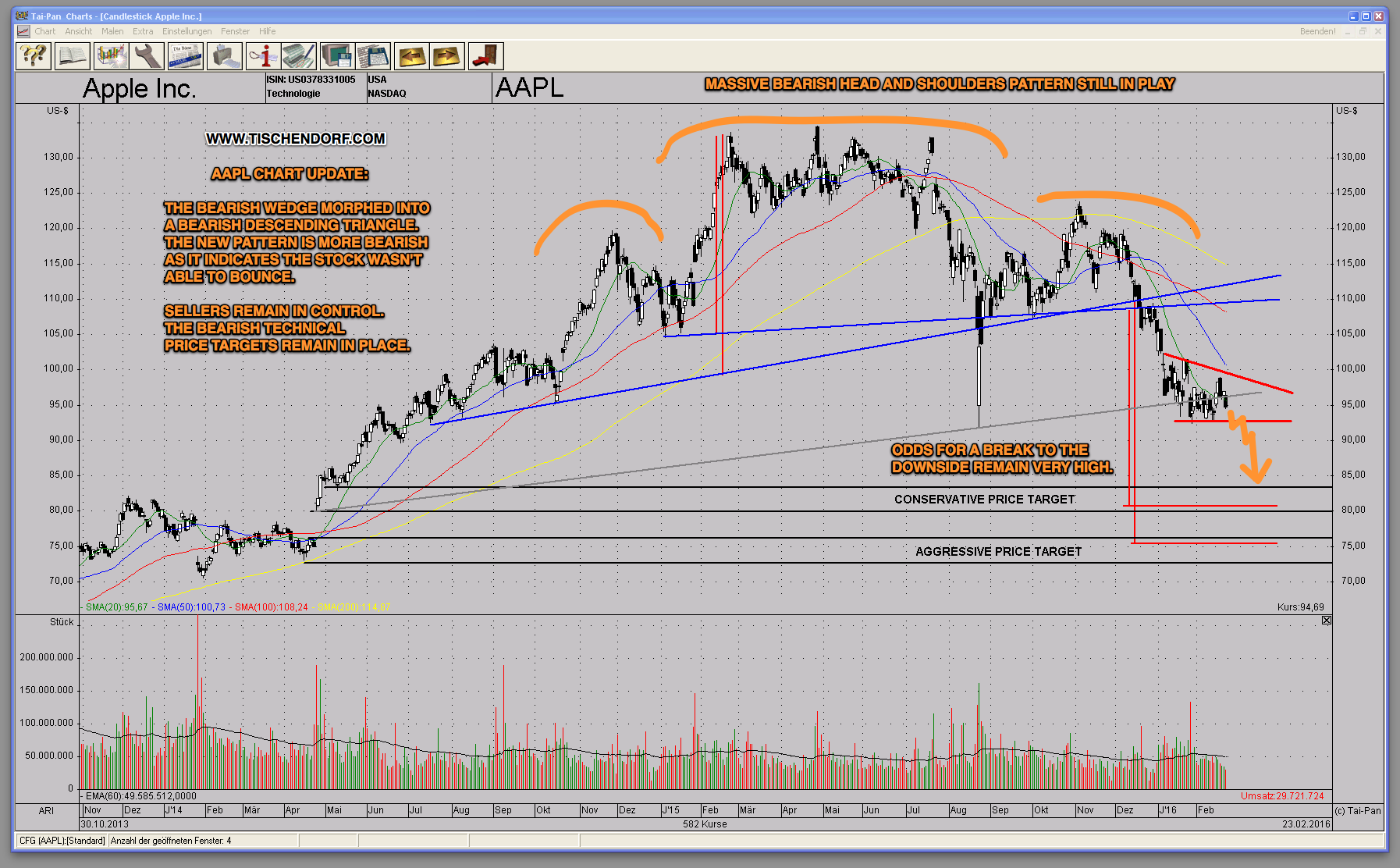This screenshot has width=1400, height=868.
Task: Click the CFG (AAPL):[Standard] status field
Action: [62, 841]
